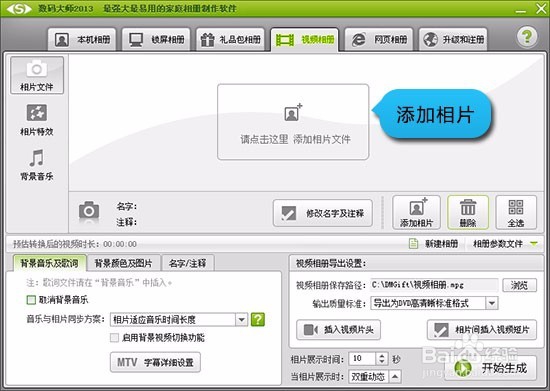Select the 视频相册 tab
Image resolution: width=550 pixels, height=391 pixels.
point(304,40)
